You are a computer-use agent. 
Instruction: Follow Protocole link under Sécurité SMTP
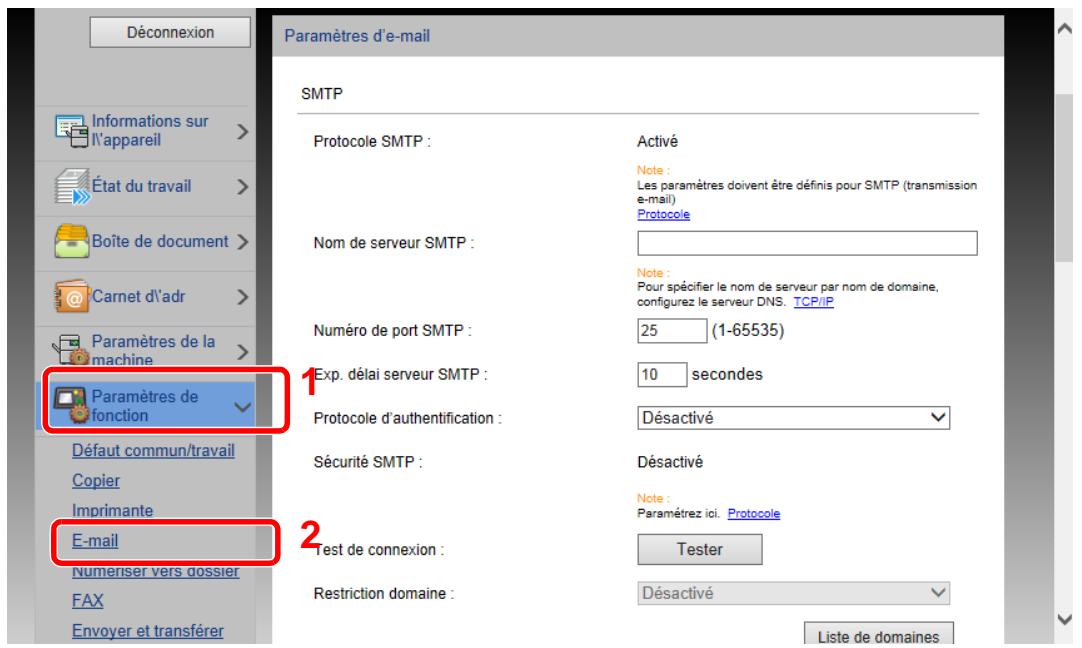point(754,513)
